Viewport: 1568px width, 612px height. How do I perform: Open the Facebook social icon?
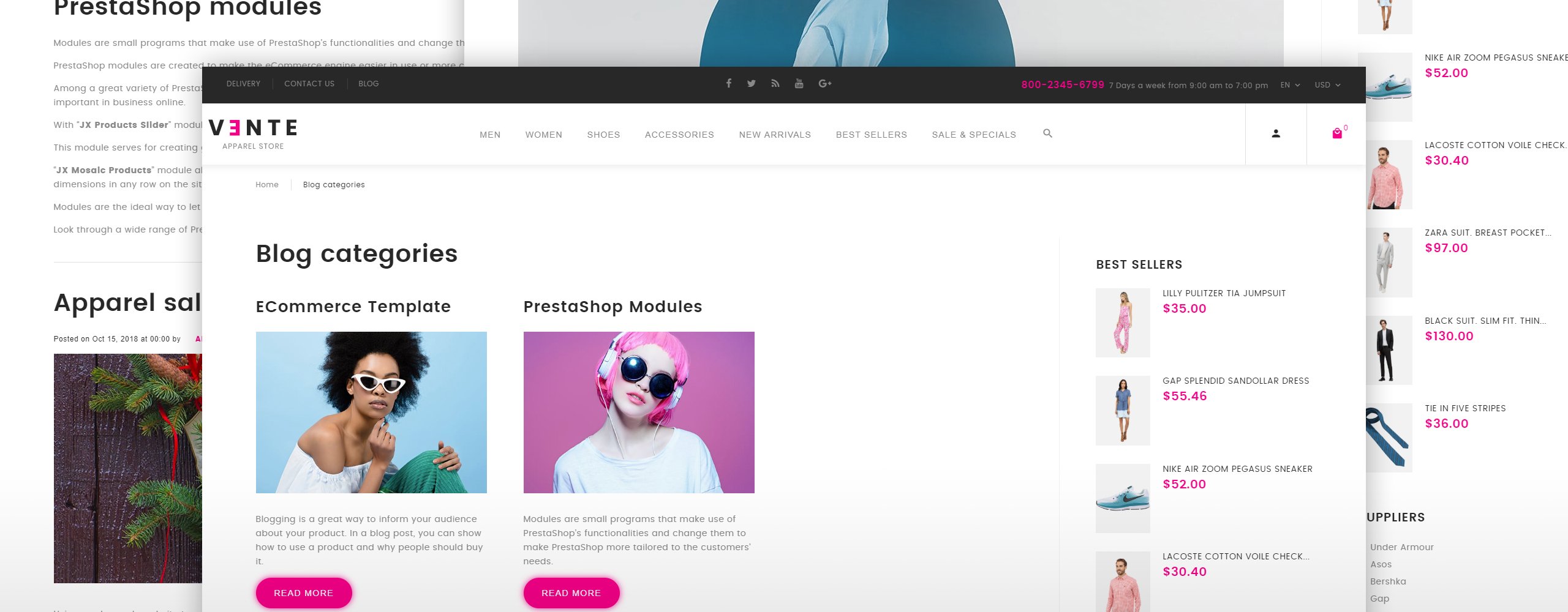(x=728, y=83)
